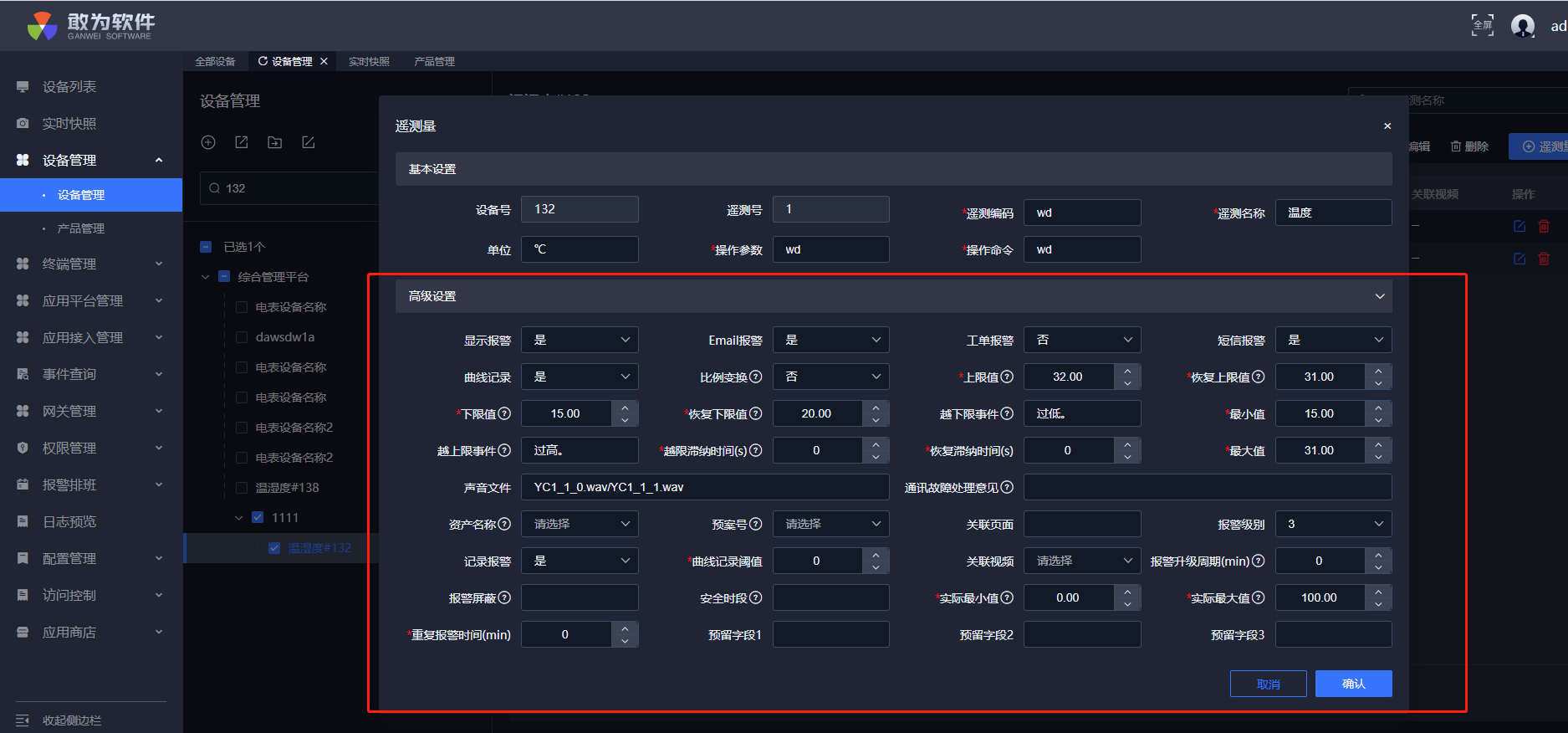
Task: Click the 确认 button
Action: pos(1353,684)
